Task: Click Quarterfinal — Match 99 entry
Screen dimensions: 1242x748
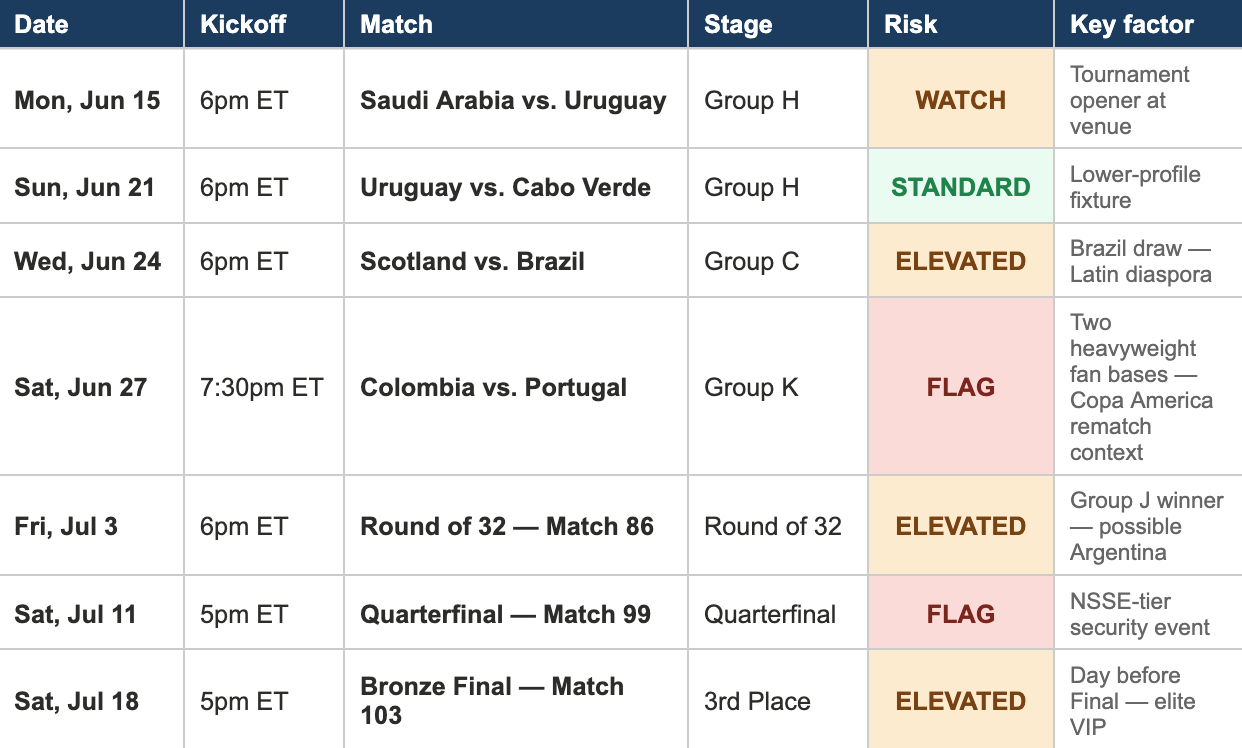Action: [x=505, y=615]
